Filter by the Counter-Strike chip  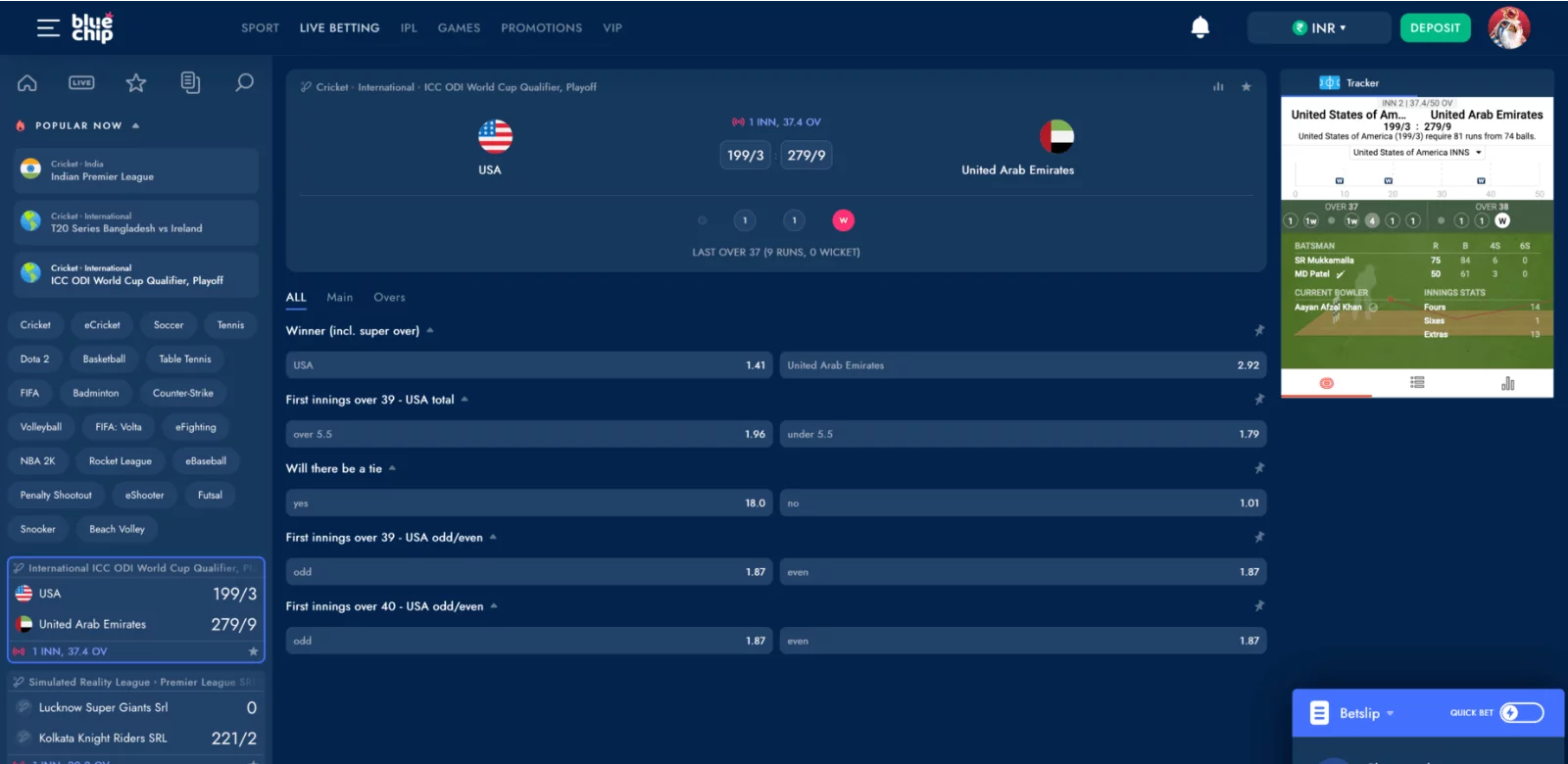[183, 393]
